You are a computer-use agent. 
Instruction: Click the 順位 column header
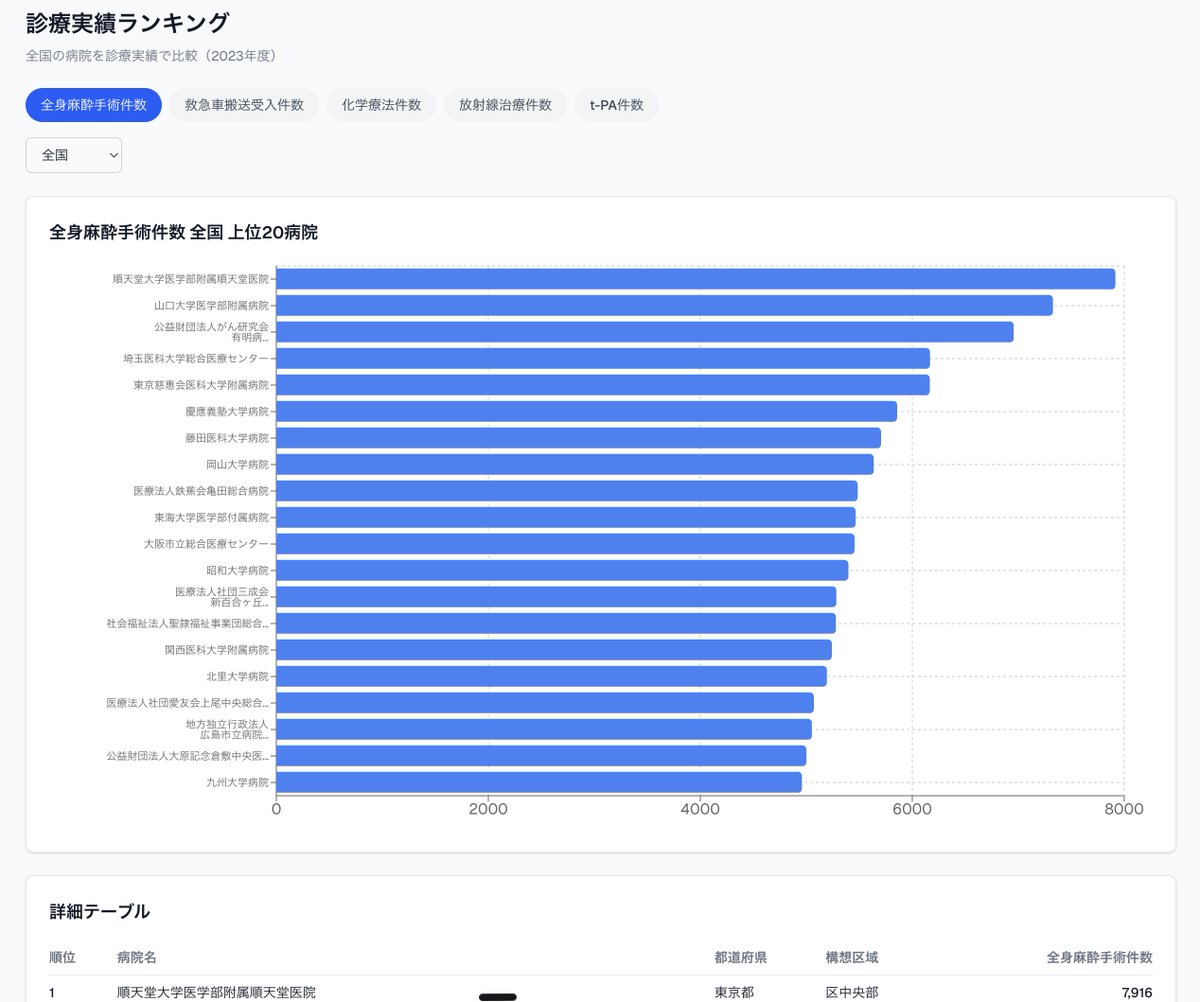tap(63, 957)
